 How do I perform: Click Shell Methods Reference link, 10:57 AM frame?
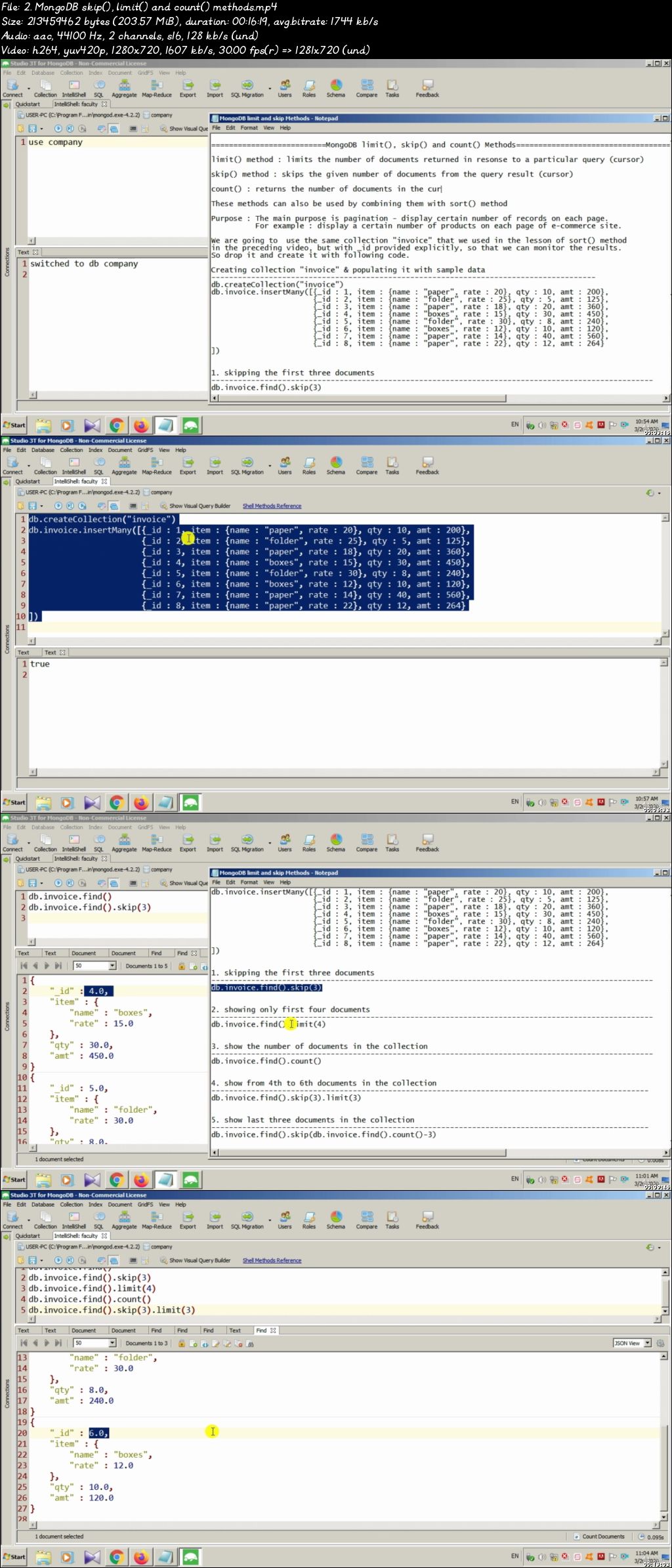coord(272,506)
